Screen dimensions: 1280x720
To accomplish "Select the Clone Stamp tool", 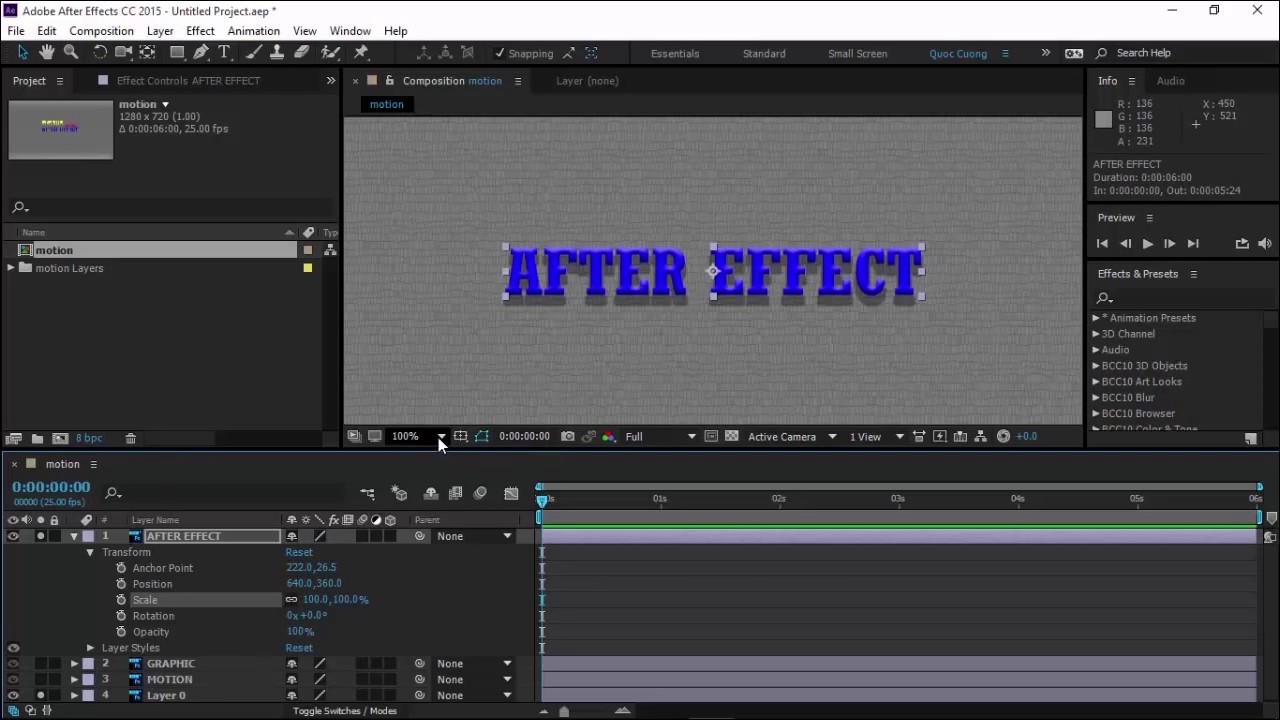I will (x=277, y=53).
